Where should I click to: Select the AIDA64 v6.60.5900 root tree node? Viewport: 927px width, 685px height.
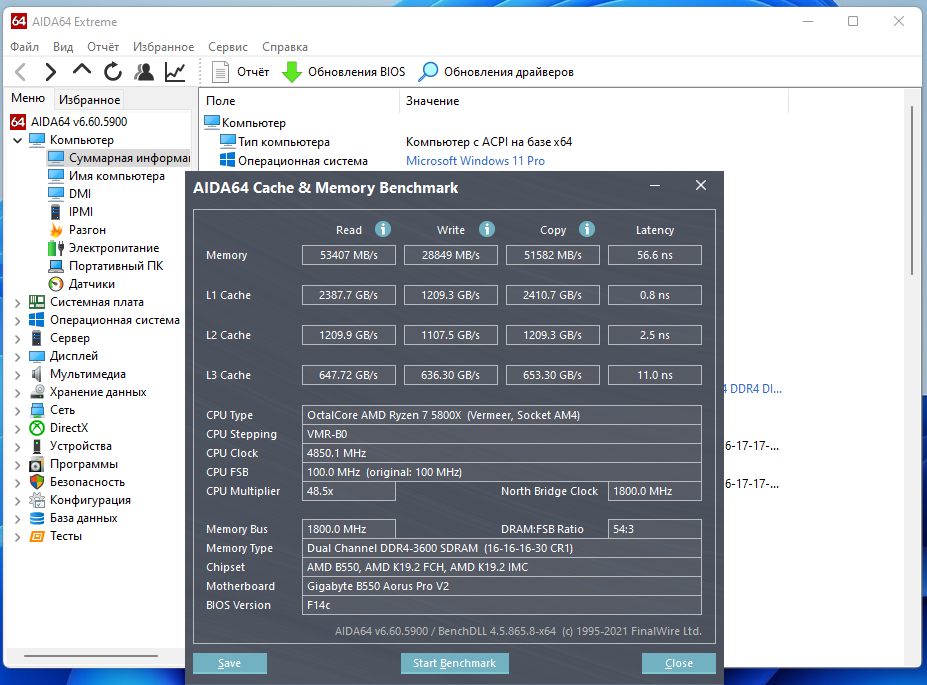coord(69,122)
